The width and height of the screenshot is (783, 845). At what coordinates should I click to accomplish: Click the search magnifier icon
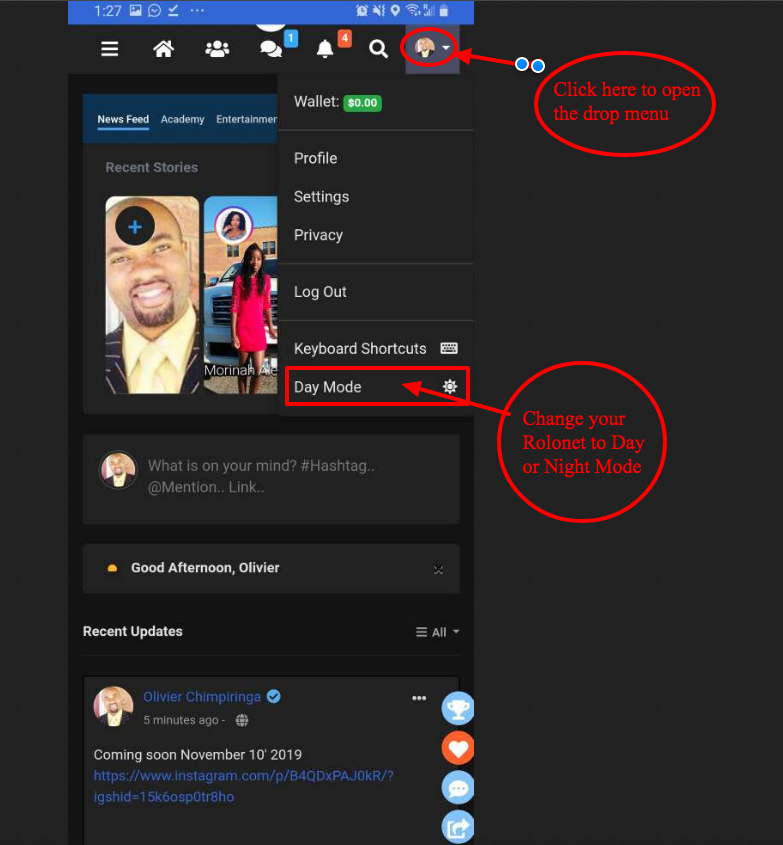[378, 49]
